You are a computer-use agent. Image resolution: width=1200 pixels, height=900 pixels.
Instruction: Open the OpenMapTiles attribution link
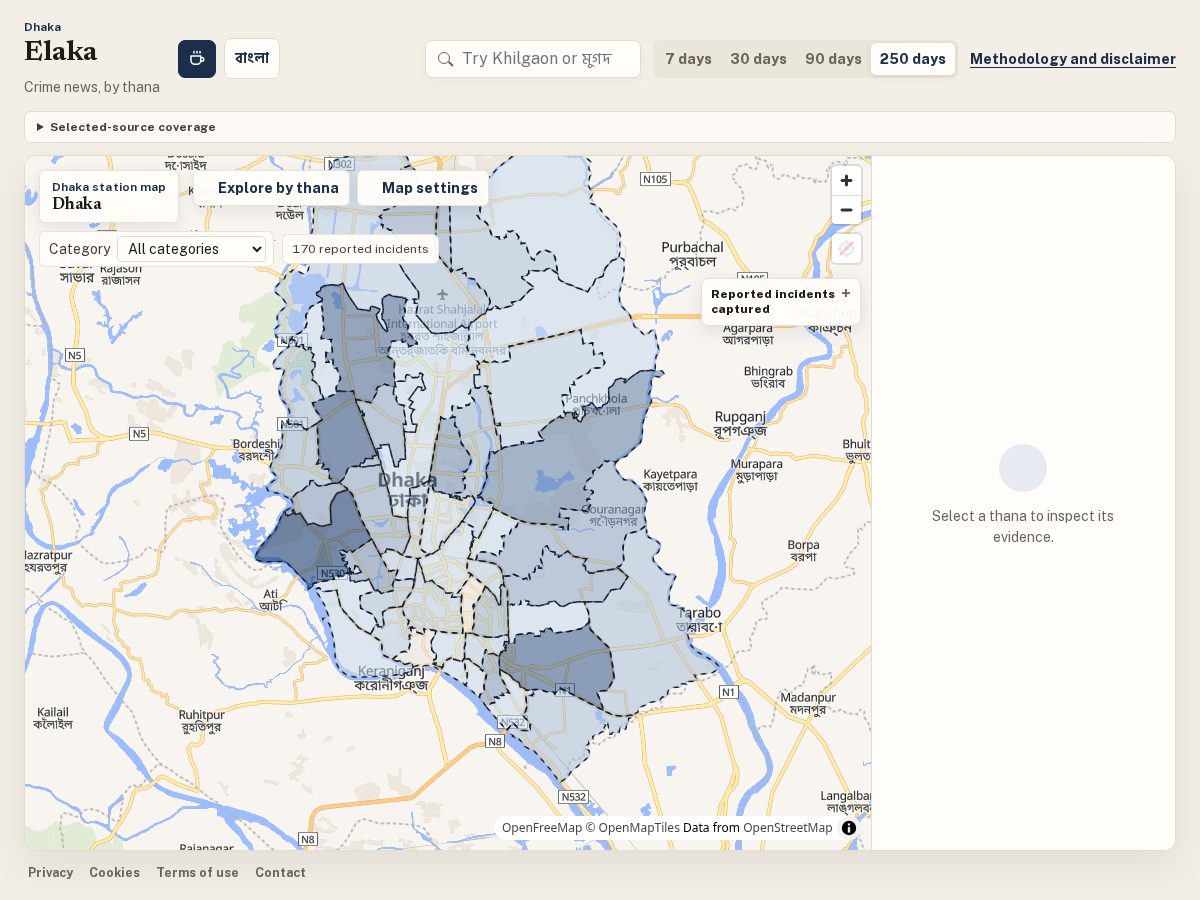633,828
